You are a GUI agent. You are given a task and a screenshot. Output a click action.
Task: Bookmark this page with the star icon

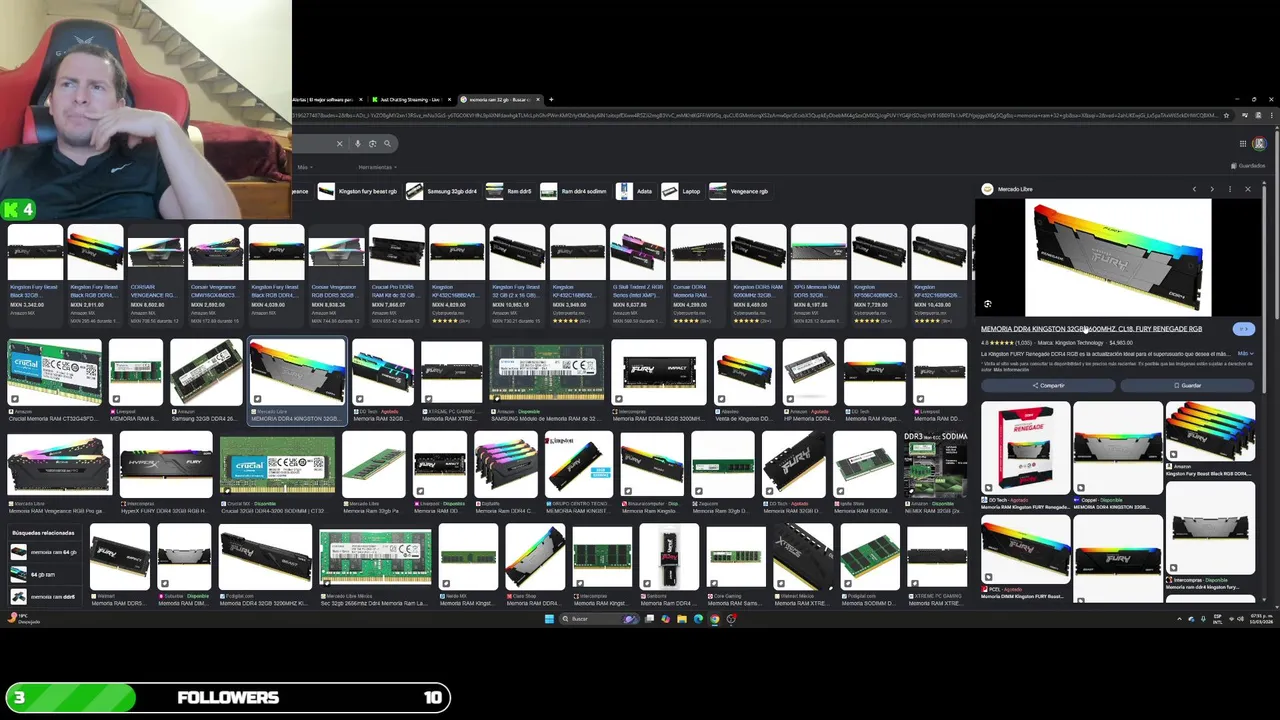pos(1226,115)
